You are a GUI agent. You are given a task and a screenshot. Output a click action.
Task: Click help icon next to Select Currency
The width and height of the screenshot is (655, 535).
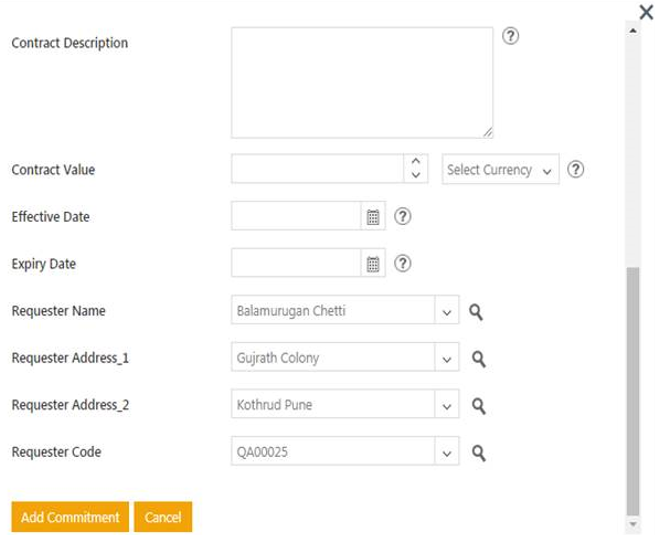click(x=575, y=169)
